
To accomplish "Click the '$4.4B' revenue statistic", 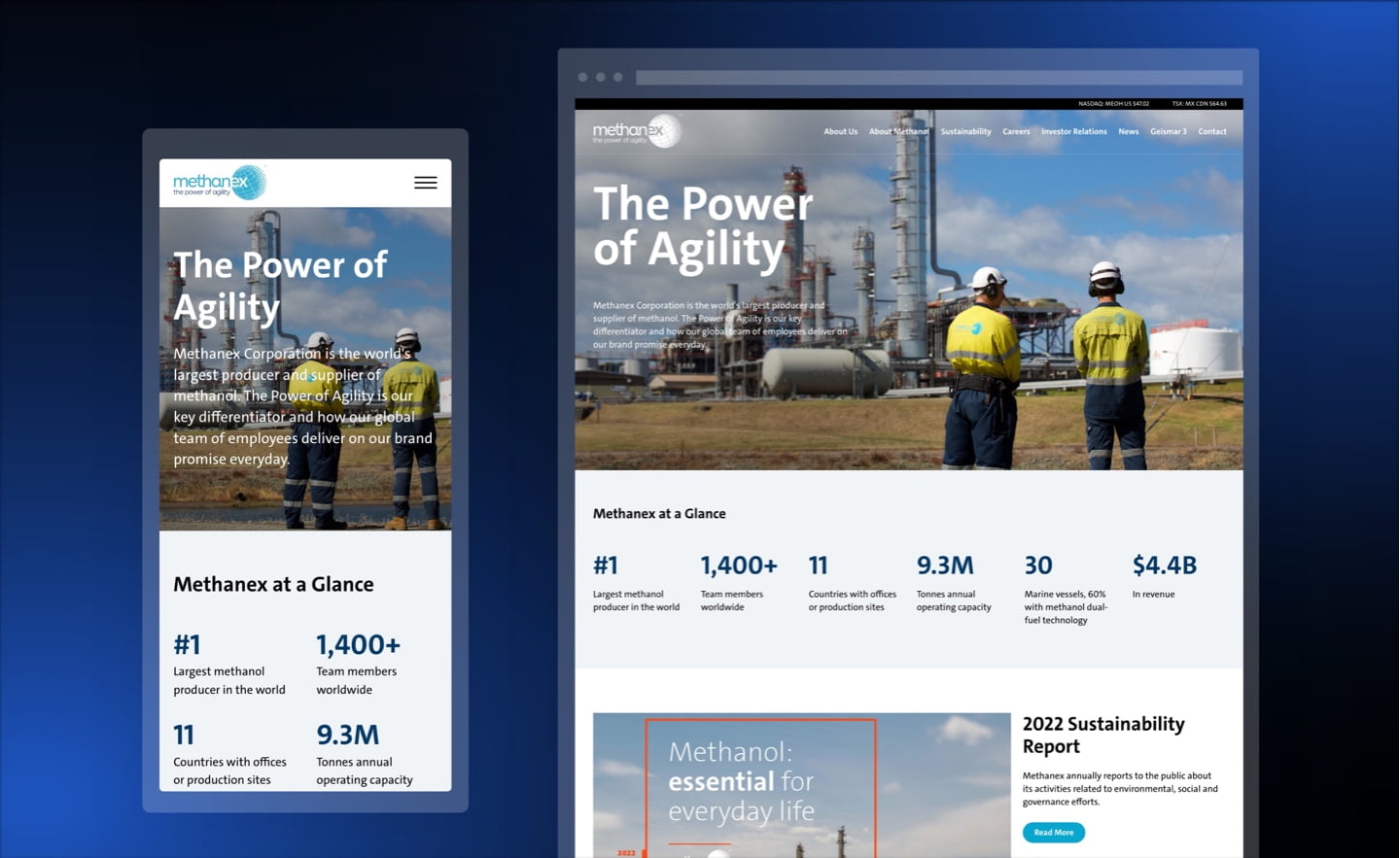I will (x=1164, y=565).
